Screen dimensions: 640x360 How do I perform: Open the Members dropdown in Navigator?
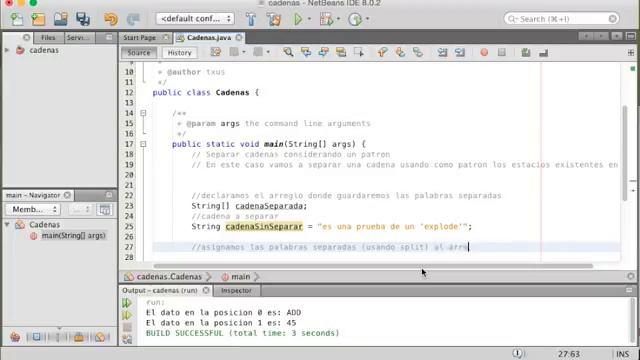(x=33, y=209)
